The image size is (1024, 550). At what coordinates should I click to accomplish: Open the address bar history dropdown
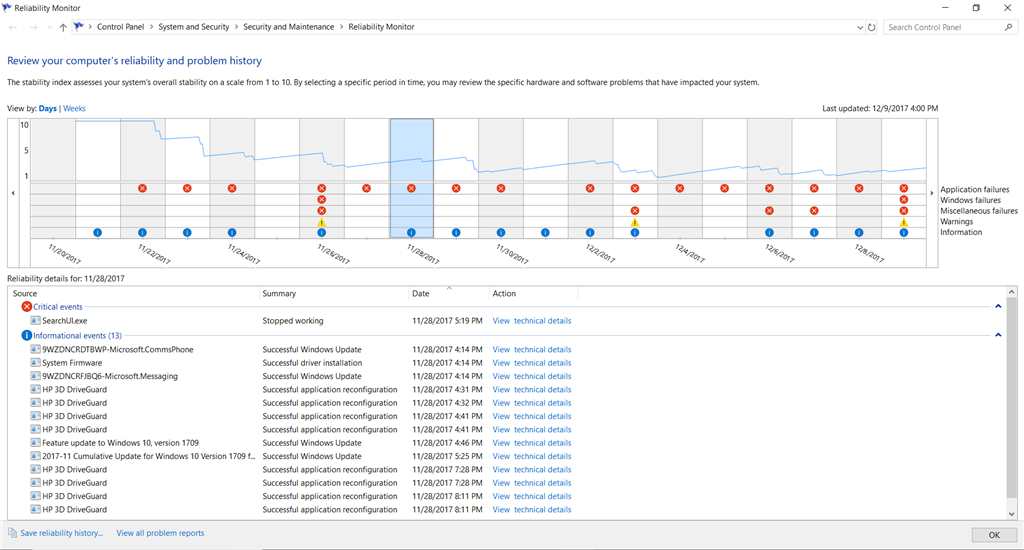859,27
